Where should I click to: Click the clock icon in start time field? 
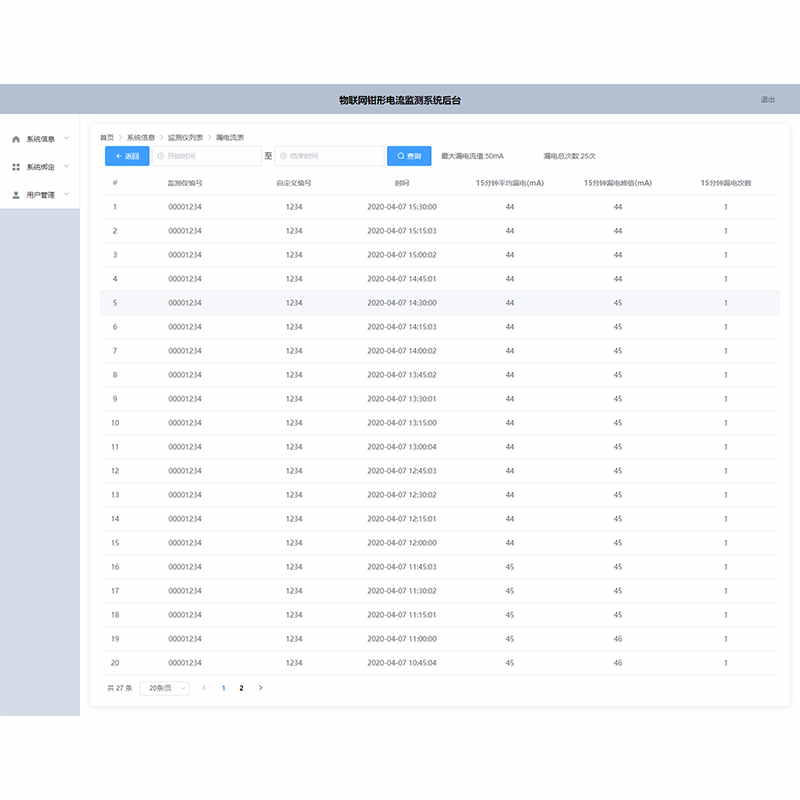(x=160, y=156)
